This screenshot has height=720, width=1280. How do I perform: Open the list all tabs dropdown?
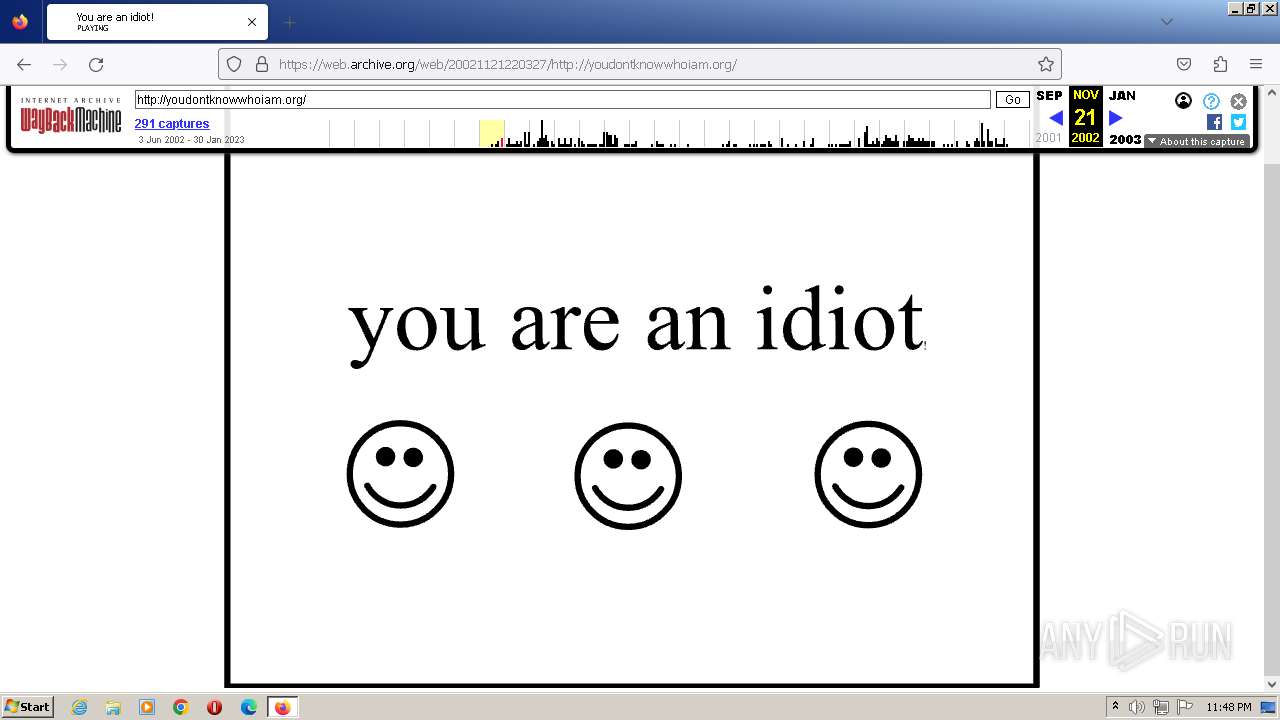[x=1167, y=21]
